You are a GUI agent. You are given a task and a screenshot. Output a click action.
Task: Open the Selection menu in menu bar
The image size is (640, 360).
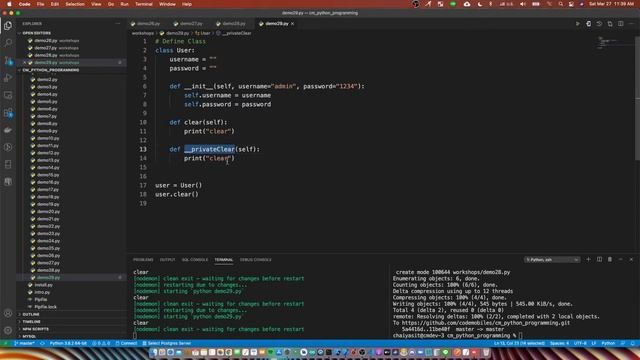pos(75,4)
